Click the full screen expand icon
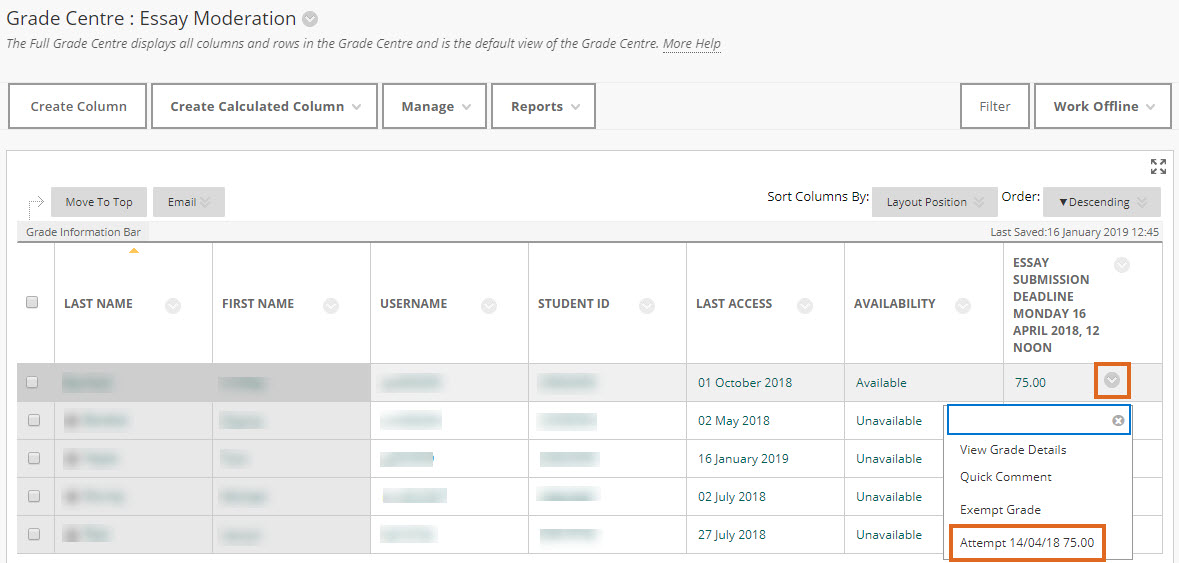Screen dimensions: 1179x563 pyautogui.click(x=1158, y=166)
